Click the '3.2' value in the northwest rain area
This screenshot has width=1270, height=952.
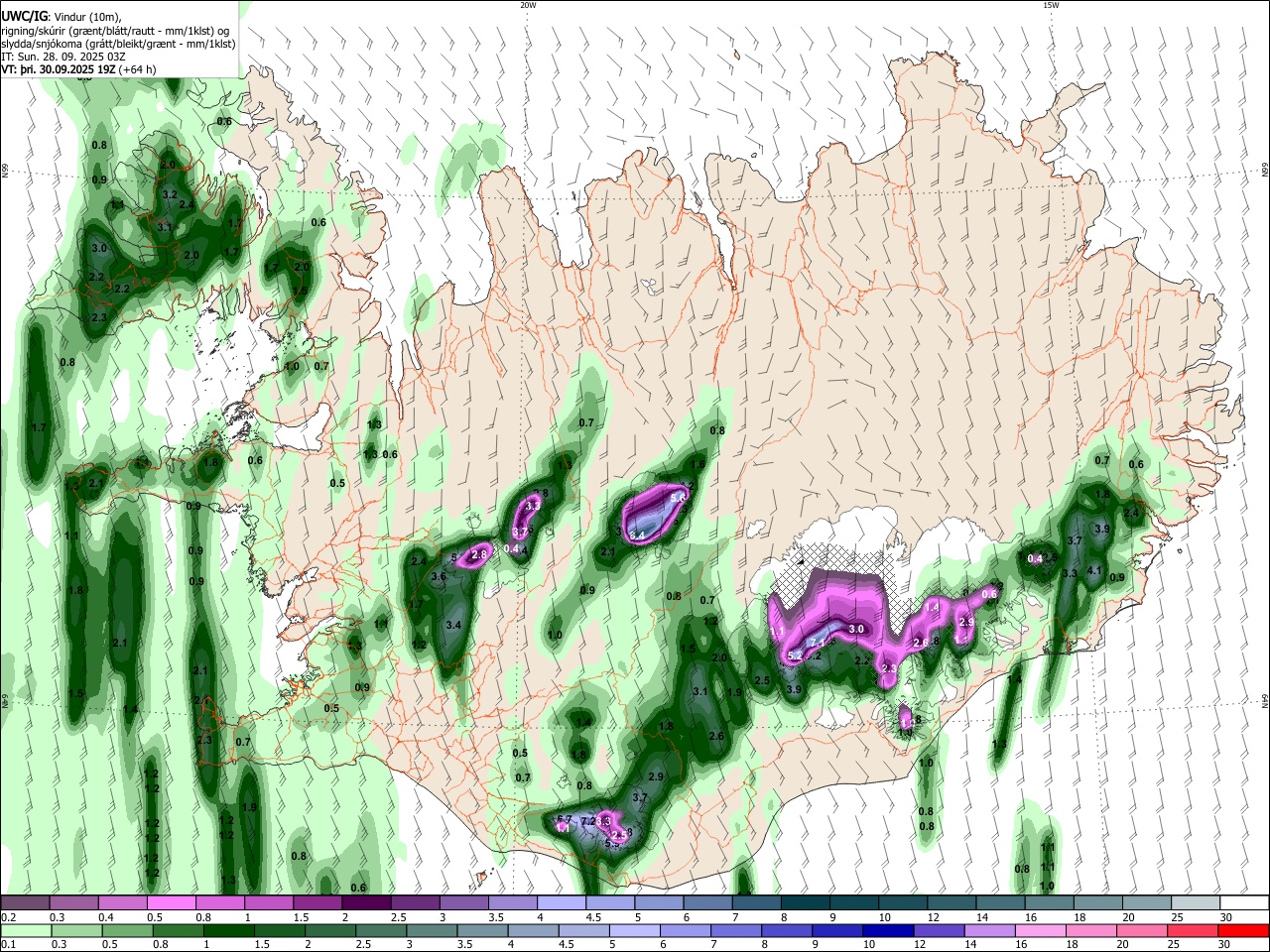(170, 194)
